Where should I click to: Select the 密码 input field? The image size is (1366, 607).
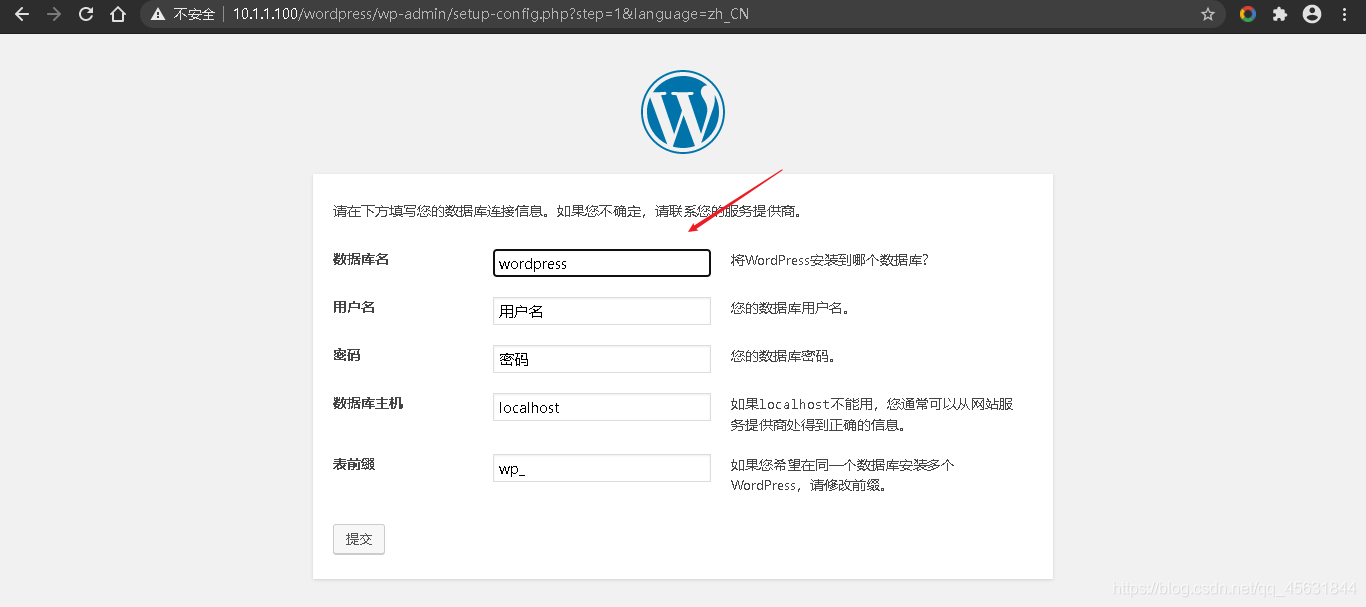coord(602,359)
